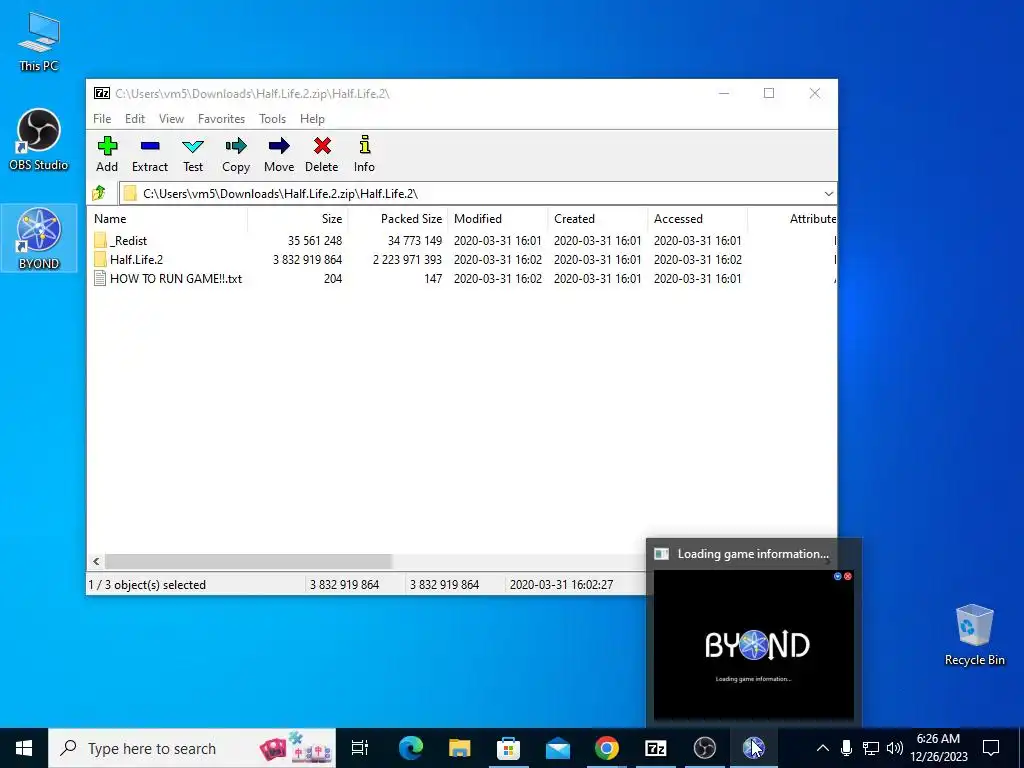The height and width of the screenshot is (768, 1024).
Task: Launch Microsoft Edge from the taskbar
Action: tap(411, 748)
